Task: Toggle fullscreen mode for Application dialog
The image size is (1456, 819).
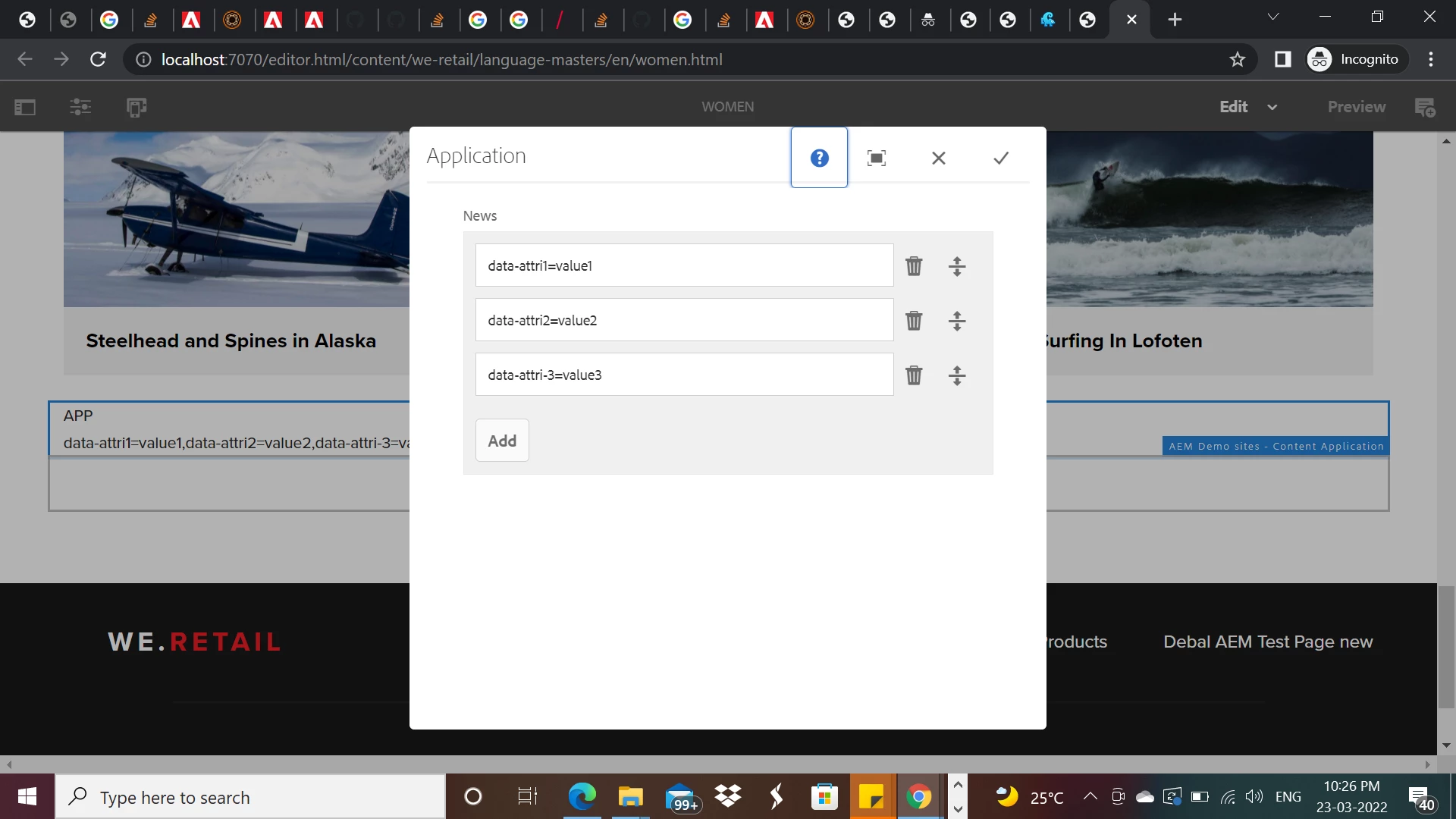Action: (x=877, y=158)
